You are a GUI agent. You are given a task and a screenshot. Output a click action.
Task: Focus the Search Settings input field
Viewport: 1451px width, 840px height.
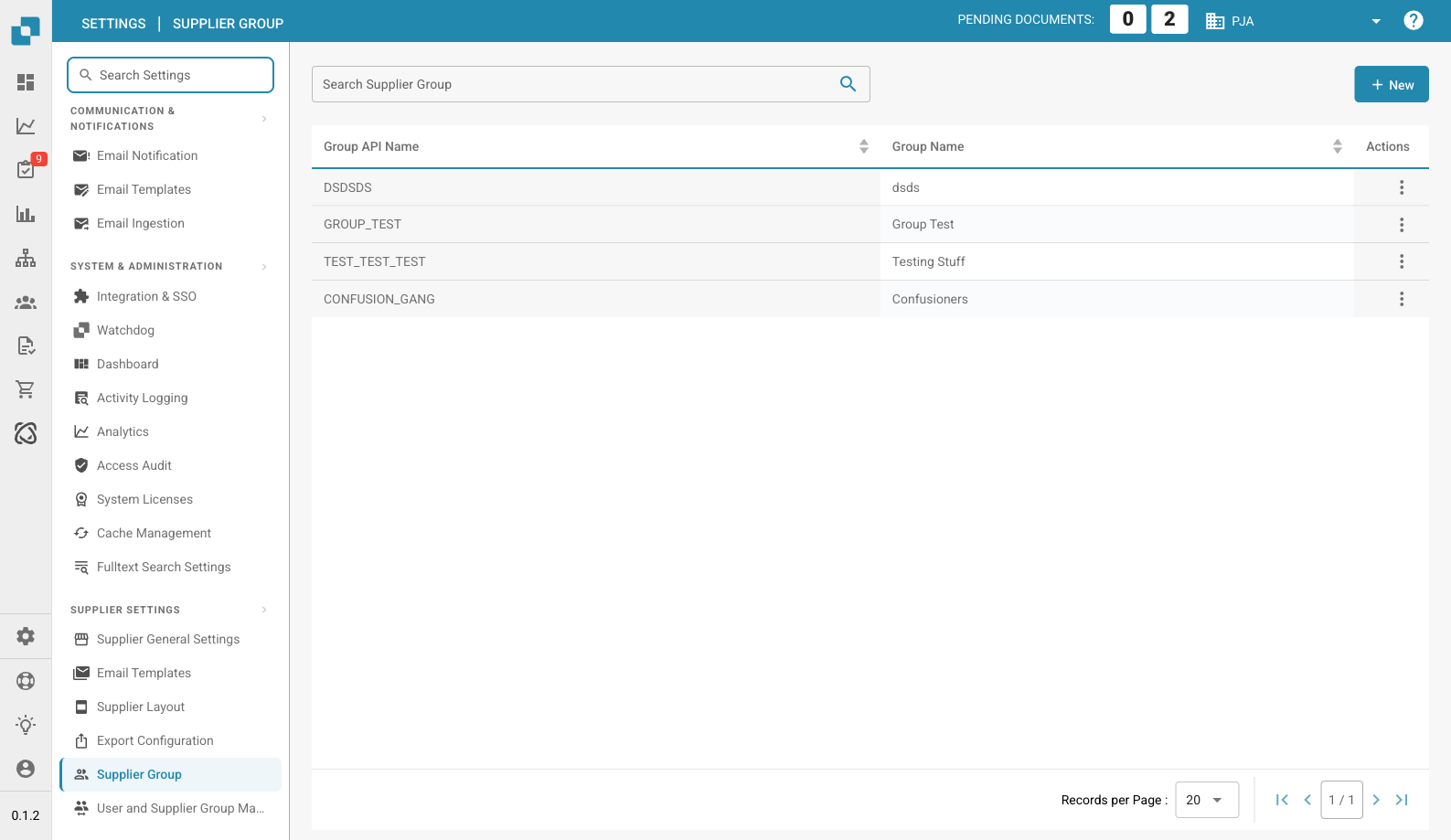pyautogui.click(x=170, y=75)
